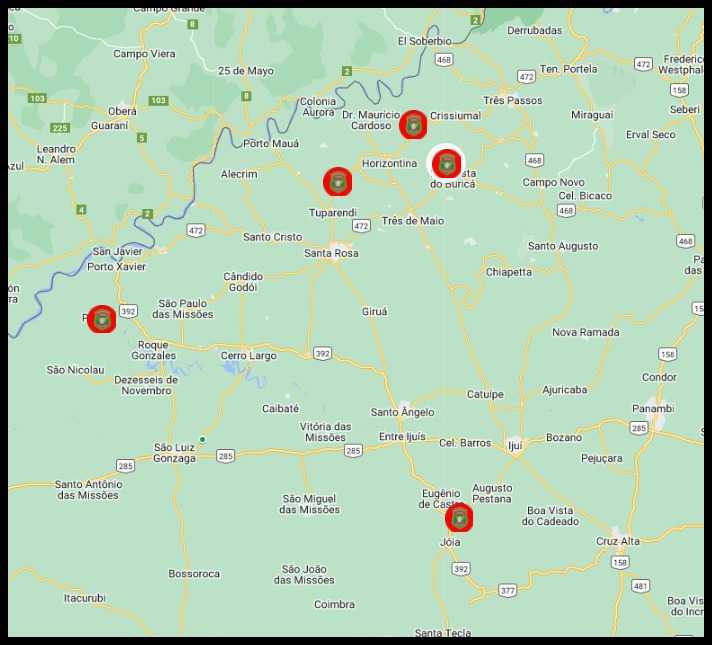Select the white-ringed marker at Boa Vista do Buricá
The width and height of the screenshot is (712, 645).
click(x=446, y=163)
